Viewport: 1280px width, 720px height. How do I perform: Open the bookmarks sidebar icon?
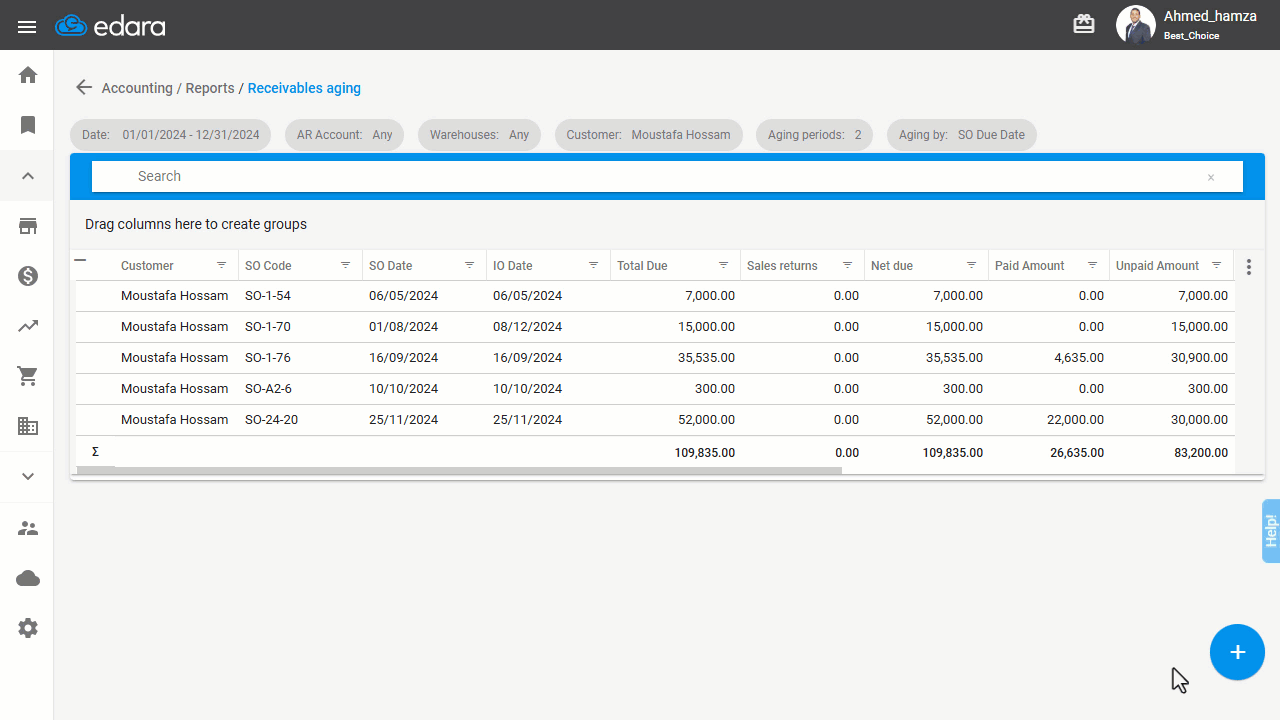coord(28,125)
